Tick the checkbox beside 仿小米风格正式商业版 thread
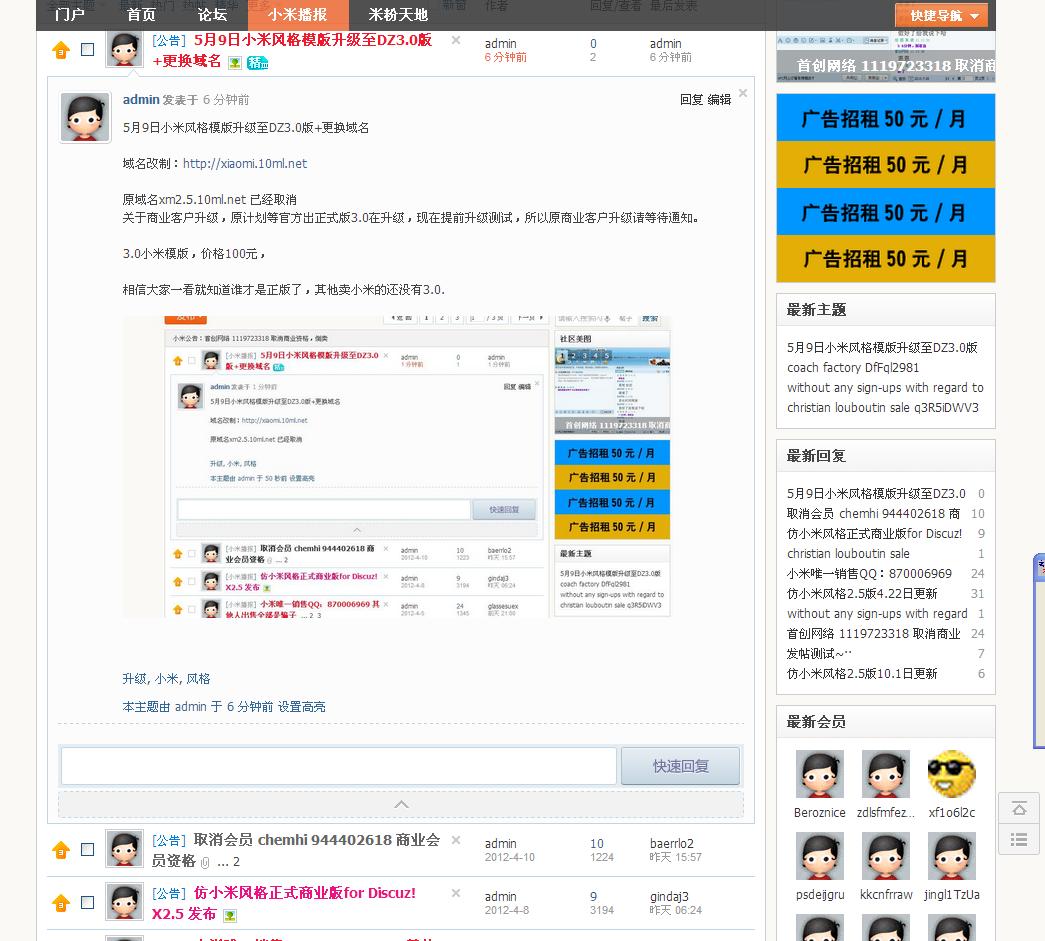Viewport: 1045px width, 941px height. [87, 902]
